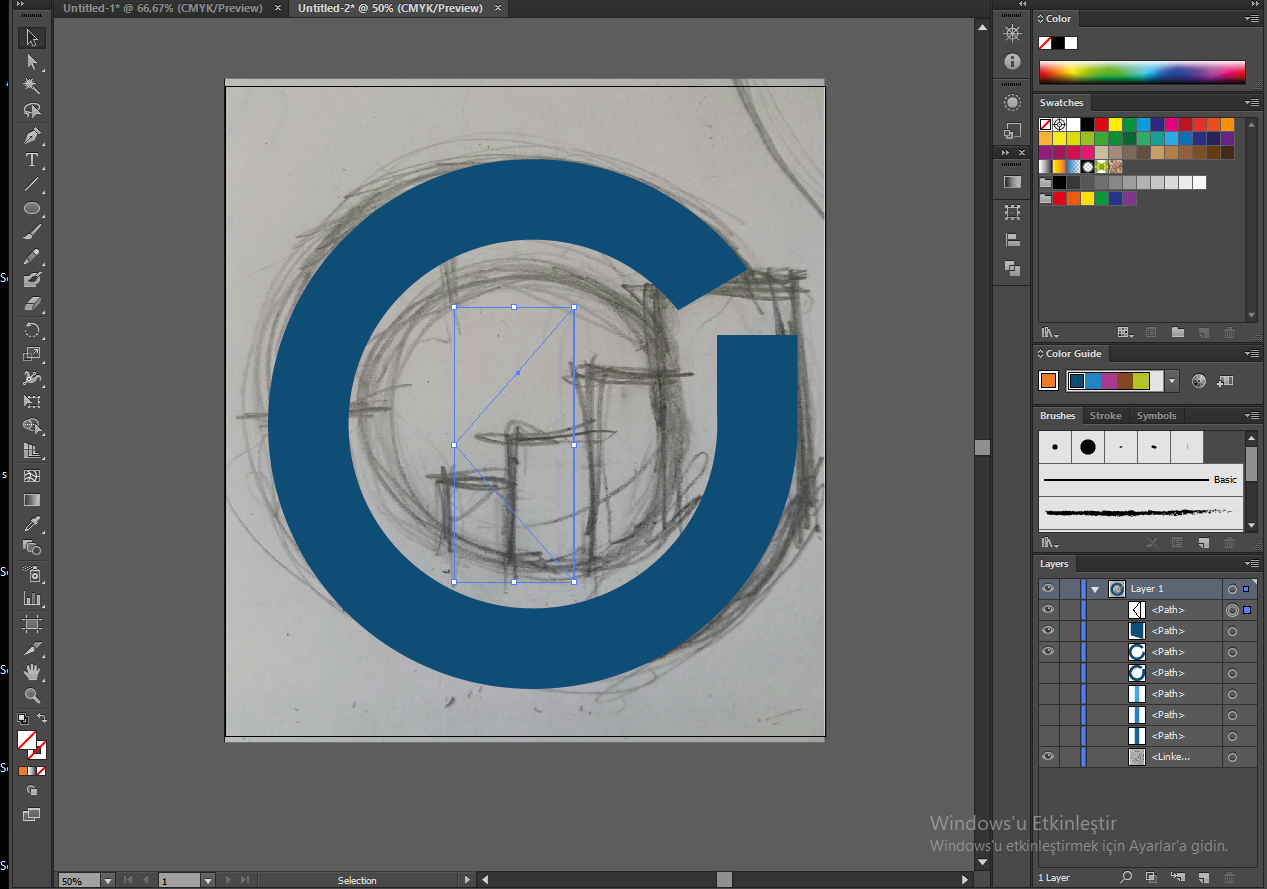Screen dimensions: 1267x889
Task: Select the Line Segment tool
Action: click(x=32, y=184)
